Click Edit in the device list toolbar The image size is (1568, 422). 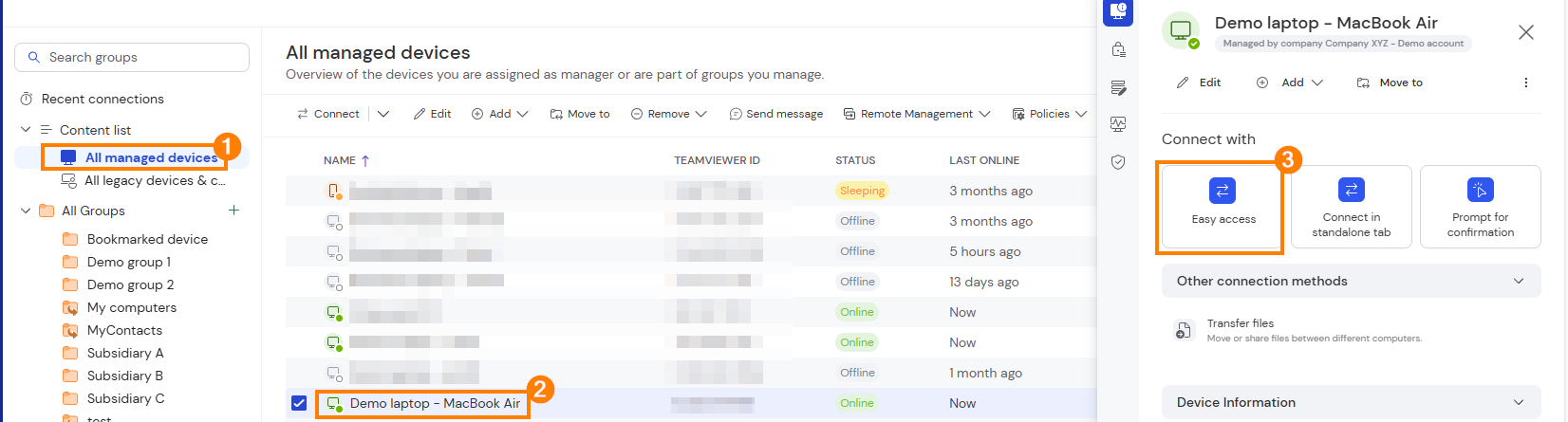point(433,114)
